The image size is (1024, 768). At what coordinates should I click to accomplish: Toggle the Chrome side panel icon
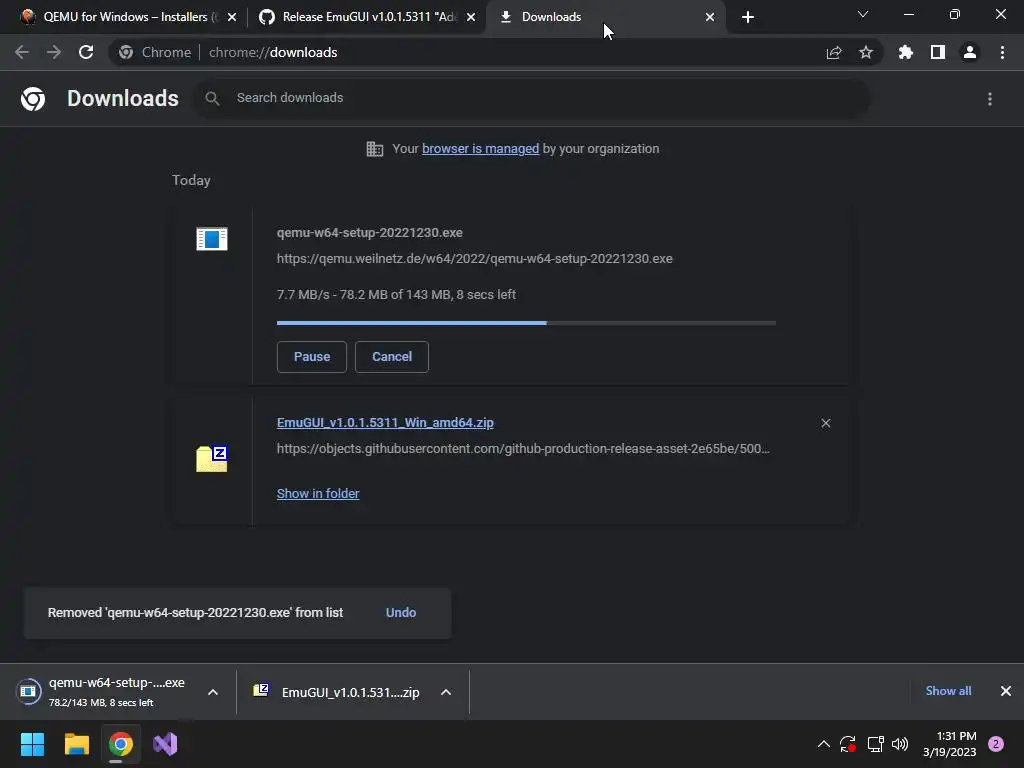[938, 52]
